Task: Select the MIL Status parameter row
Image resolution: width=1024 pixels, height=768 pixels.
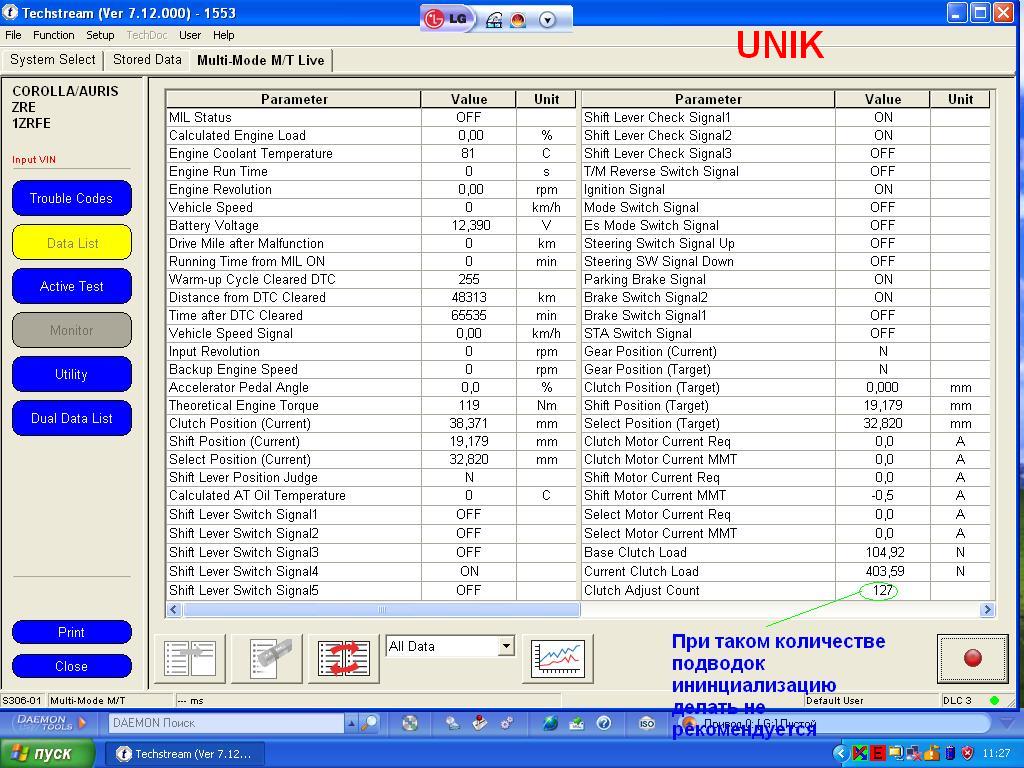Action: [371, 118]
